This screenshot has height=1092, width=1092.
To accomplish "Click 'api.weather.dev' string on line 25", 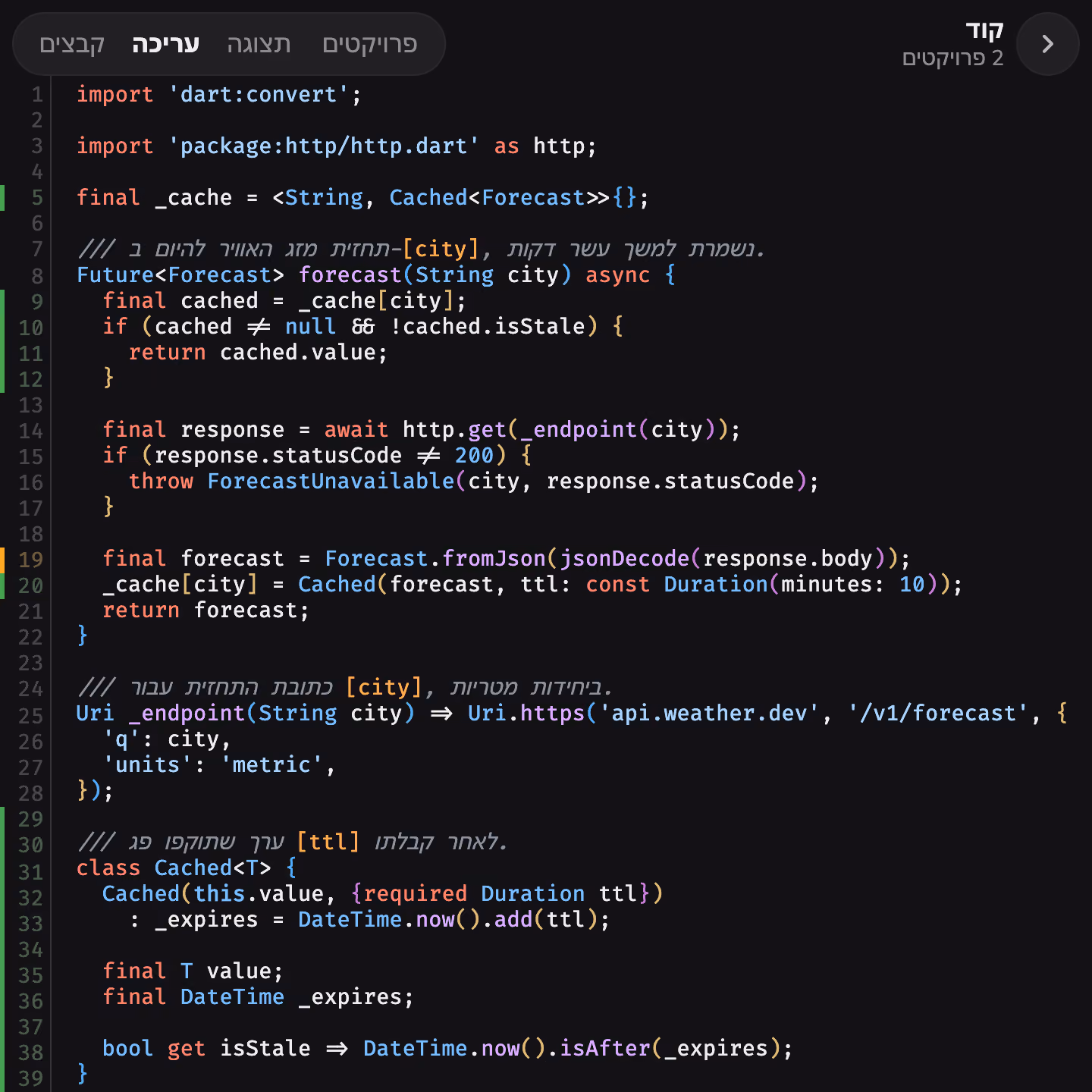I will [709, 714].
